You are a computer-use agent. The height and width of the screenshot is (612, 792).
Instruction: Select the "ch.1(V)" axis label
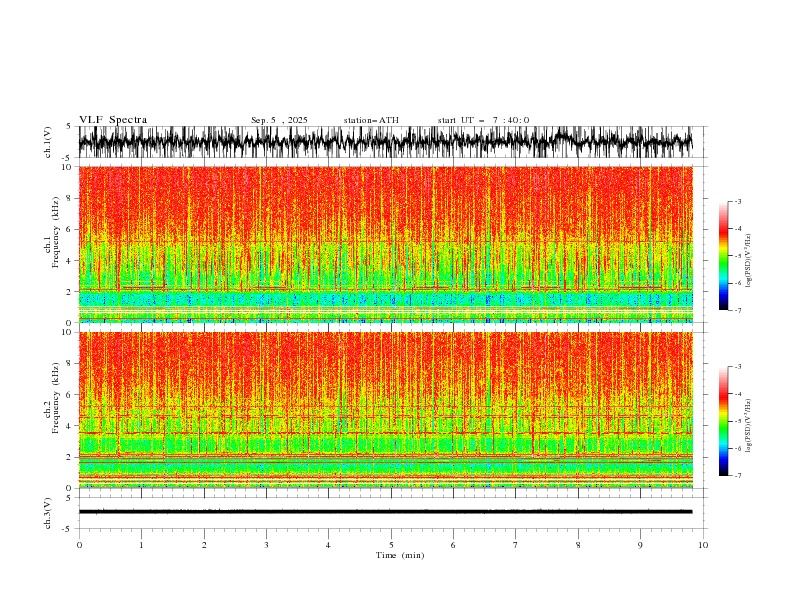tap(48, 142)
